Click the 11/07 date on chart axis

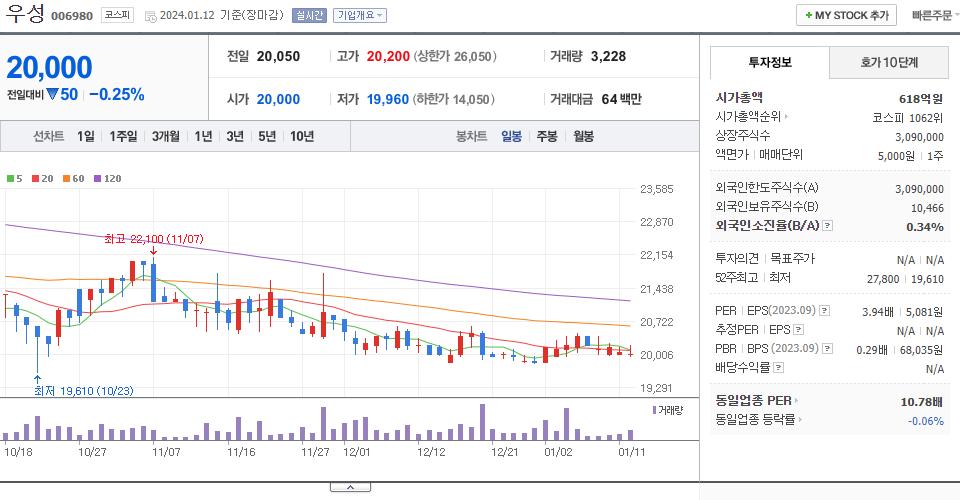click(166, 452)
